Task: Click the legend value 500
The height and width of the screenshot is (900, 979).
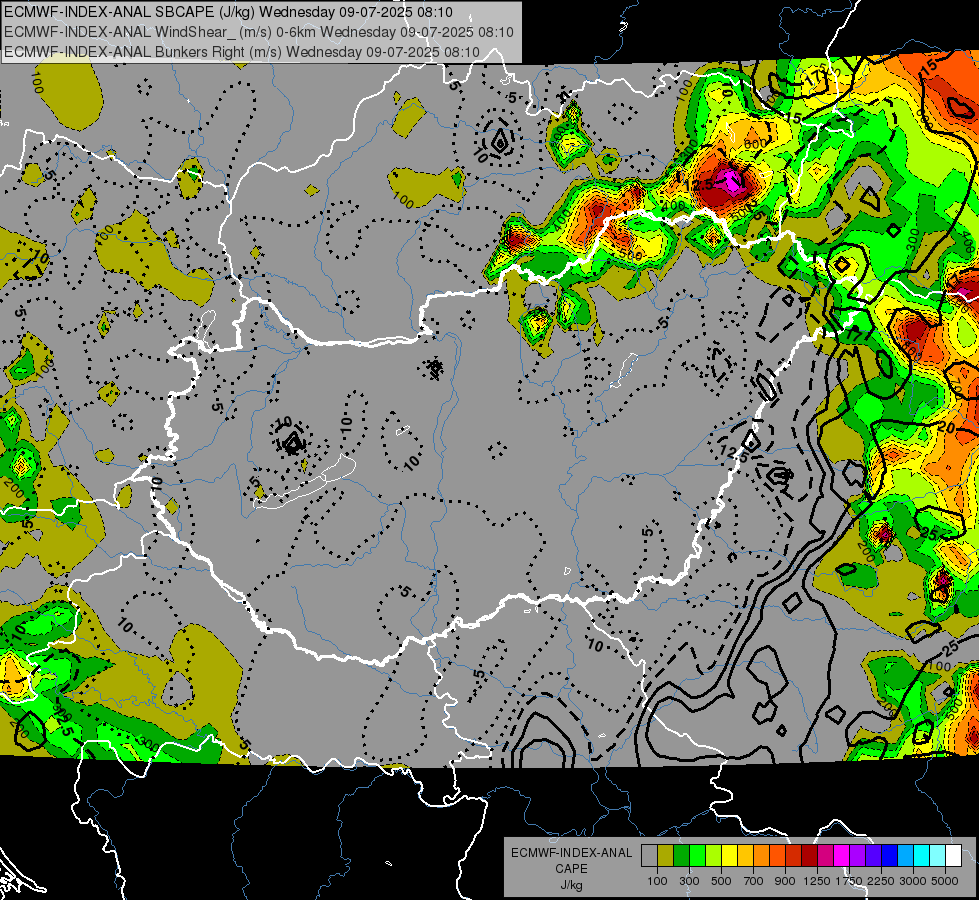Action: [x=721, y=881]
